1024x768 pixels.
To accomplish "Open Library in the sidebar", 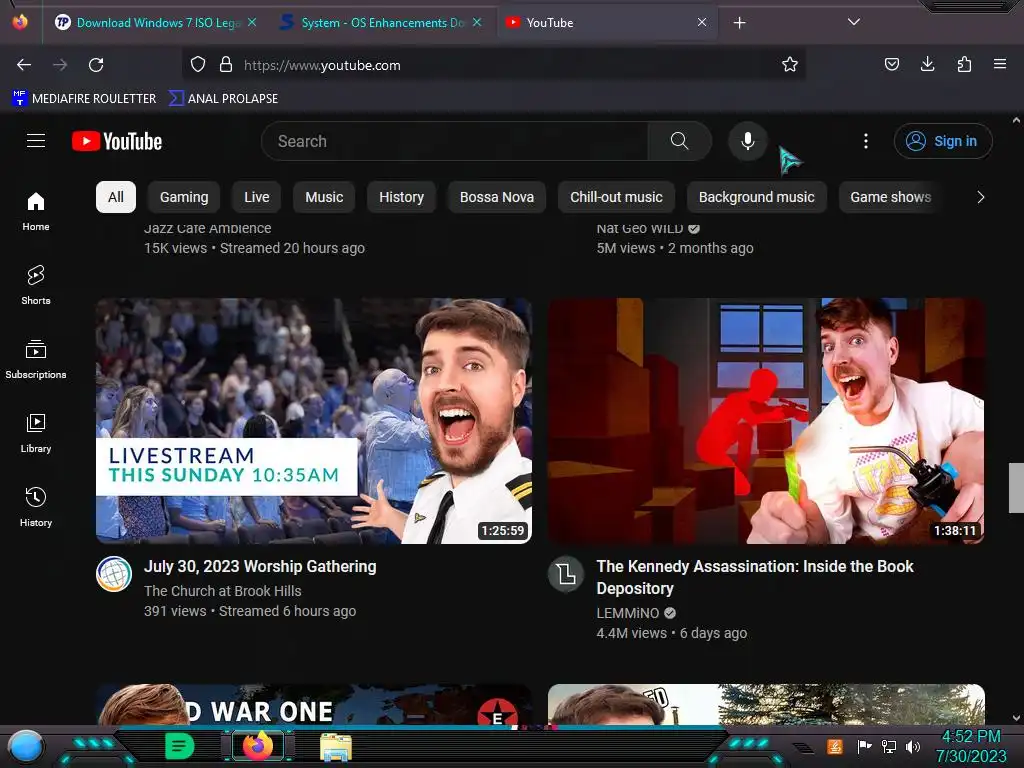I will point(36,432).
